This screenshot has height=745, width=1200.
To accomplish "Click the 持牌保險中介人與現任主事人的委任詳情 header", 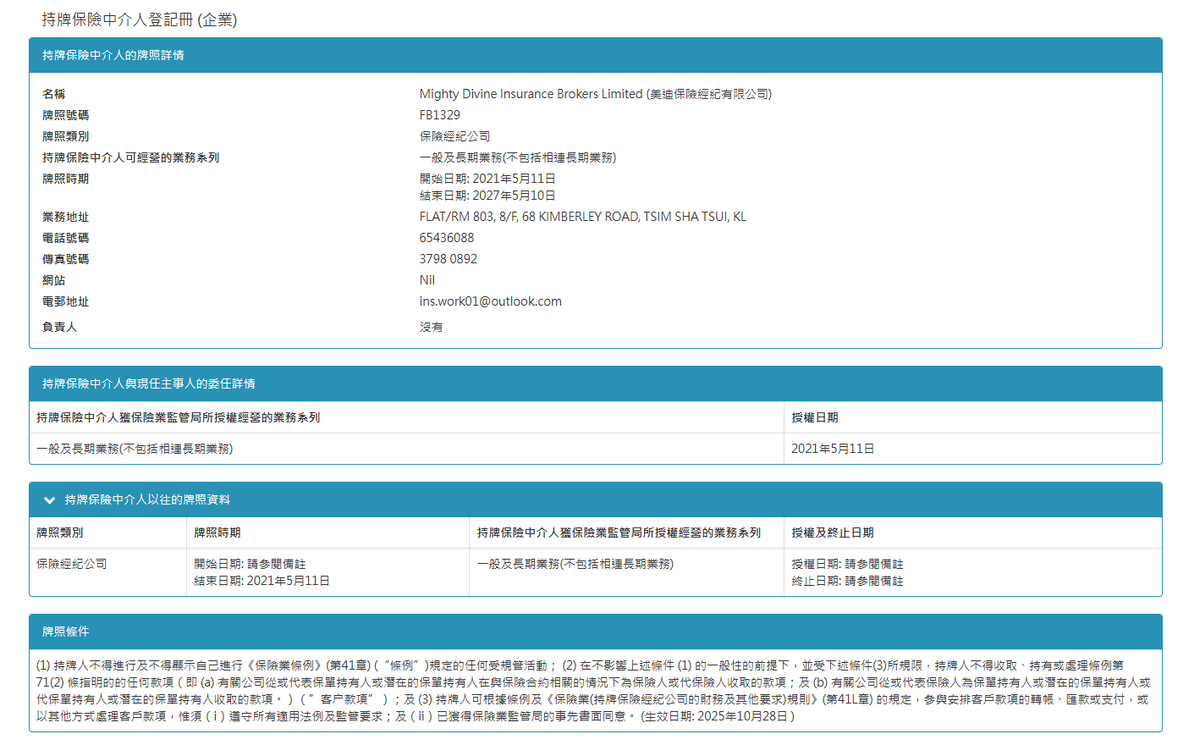I will point(148,383).
